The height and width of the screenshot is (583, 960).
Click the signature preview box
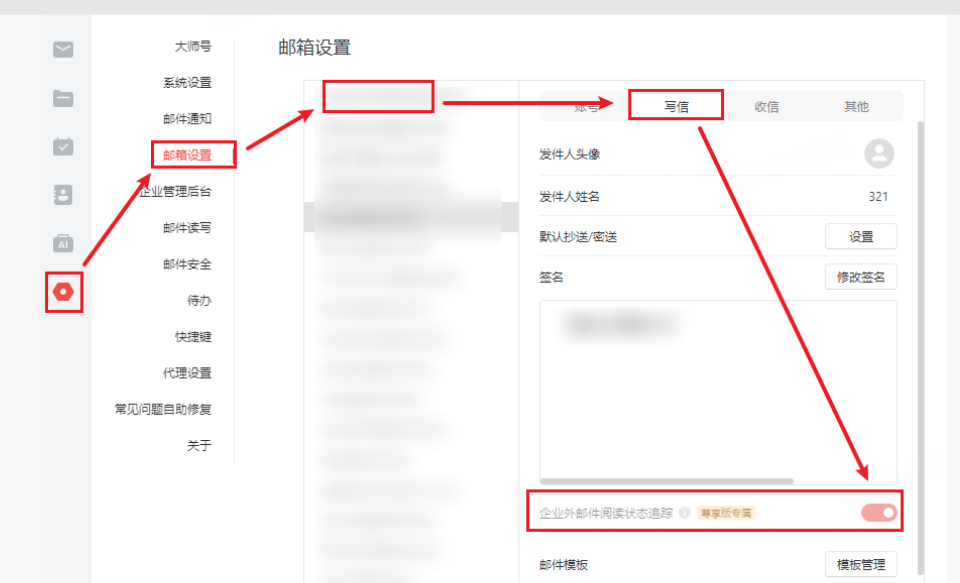pos(718,392)
